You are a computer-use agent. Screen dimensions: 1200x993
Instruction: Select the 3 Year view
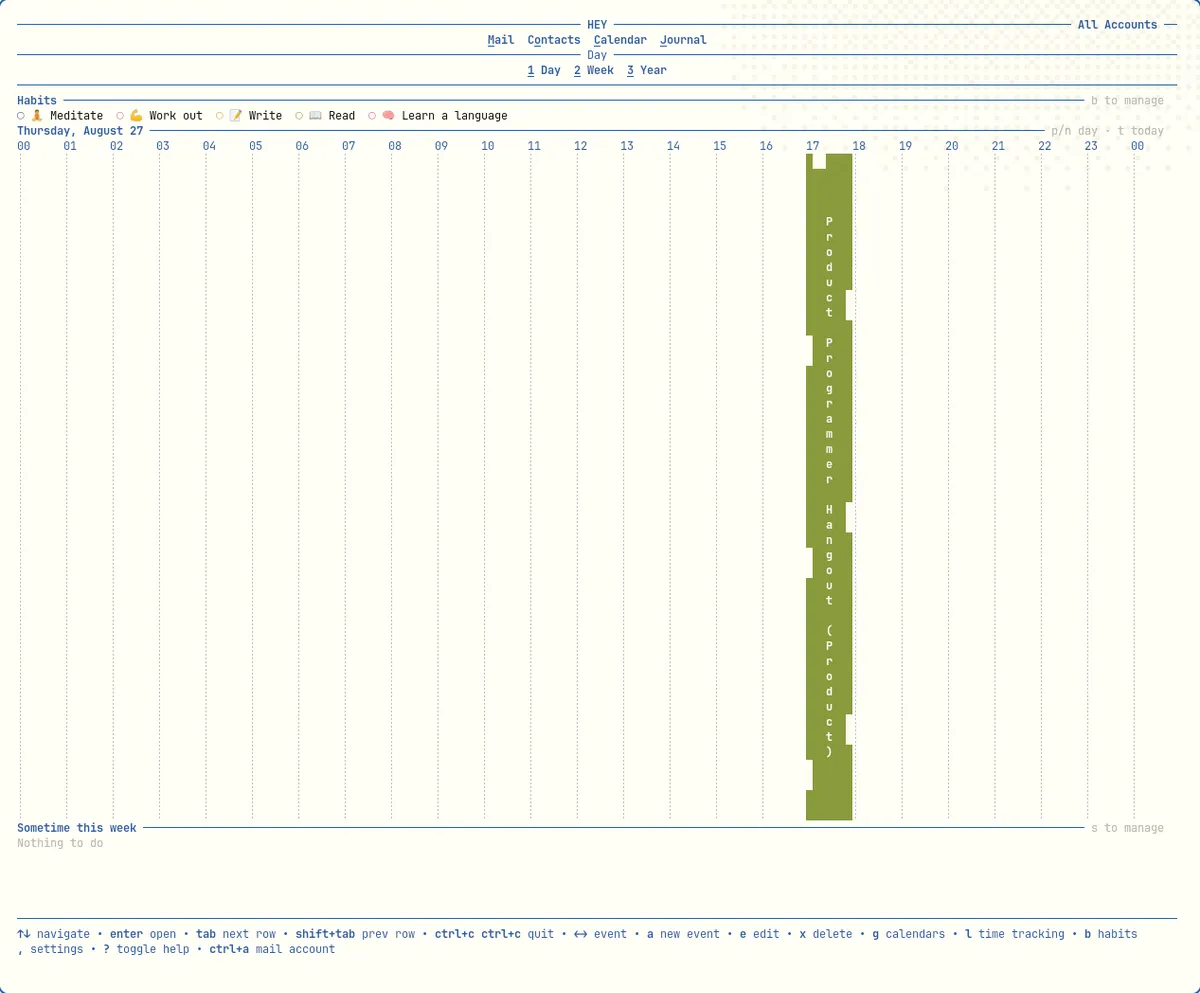point(647,70)
